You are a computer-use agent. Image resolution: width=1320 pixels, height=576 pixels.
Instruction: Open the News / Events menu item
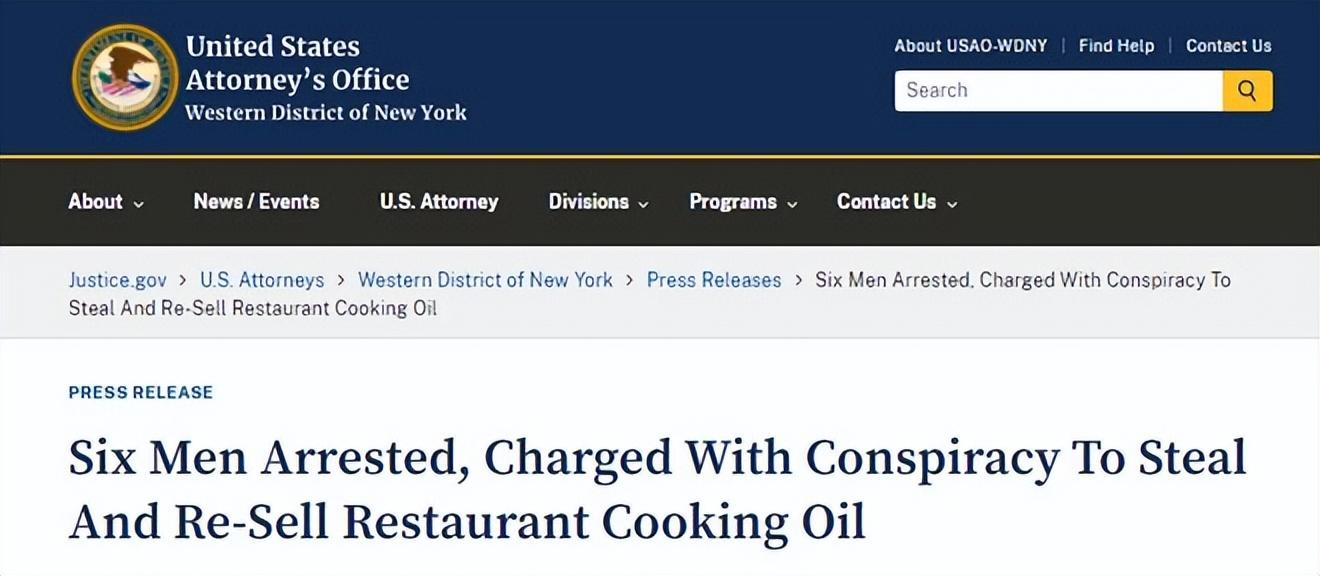click(x=256, y=202)
